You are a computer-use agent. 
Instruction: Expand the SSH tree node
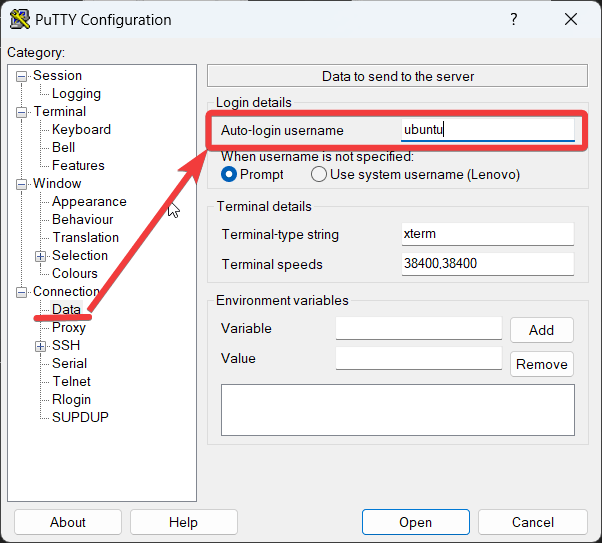coord(41,346)
